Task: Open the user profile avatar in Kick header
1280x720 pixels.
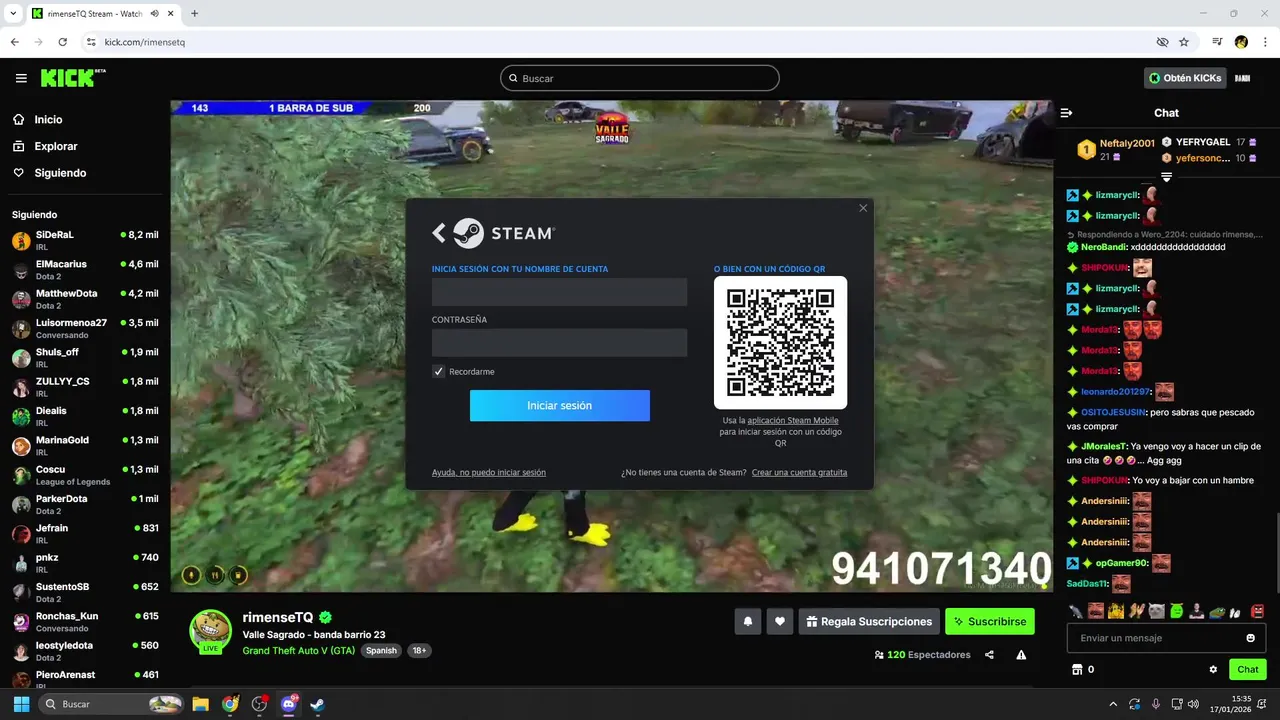Action: click(1243, 78)
